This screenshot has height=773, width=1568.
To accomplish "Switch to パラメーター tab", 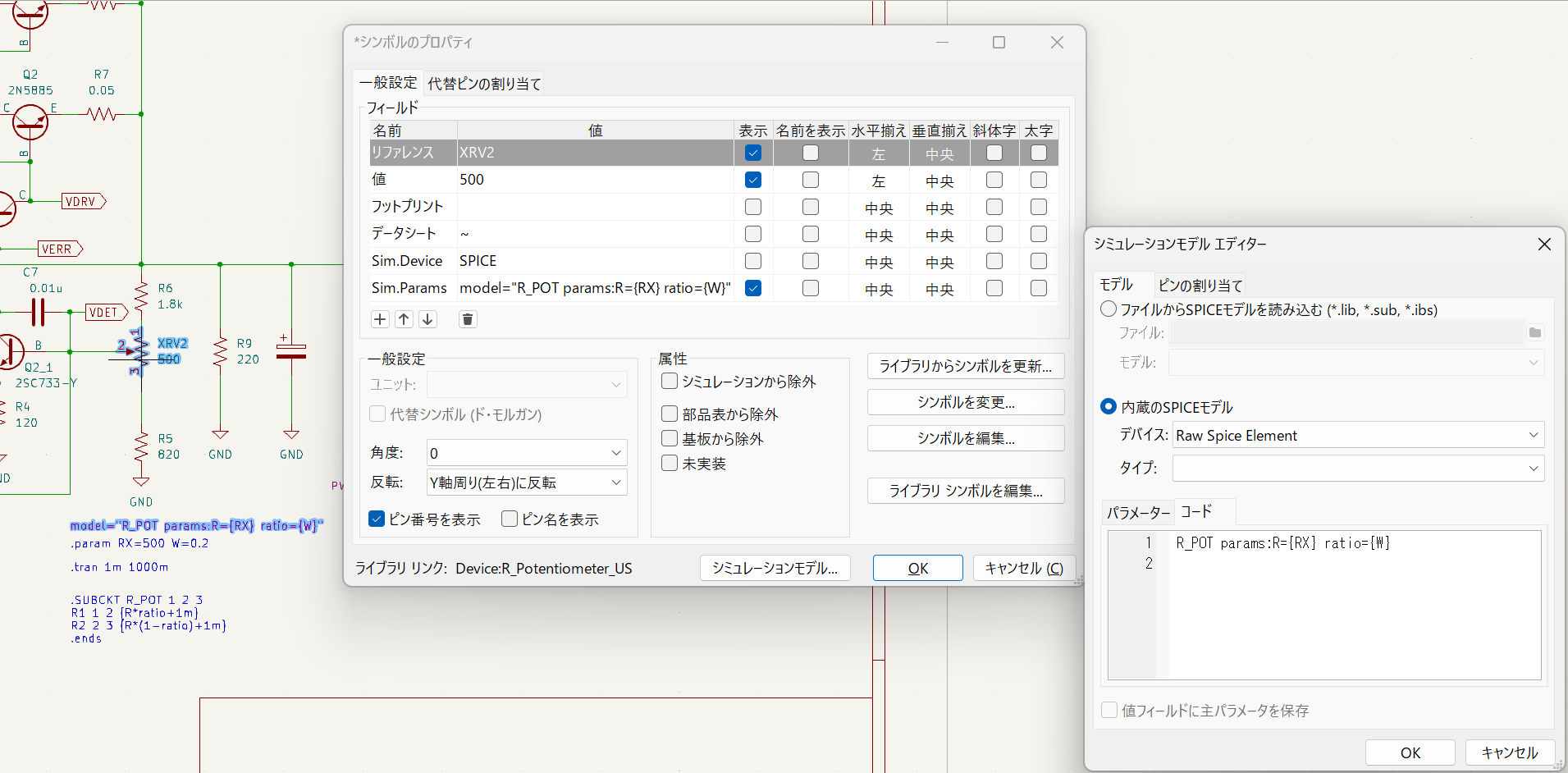I will pos(1138,513).
